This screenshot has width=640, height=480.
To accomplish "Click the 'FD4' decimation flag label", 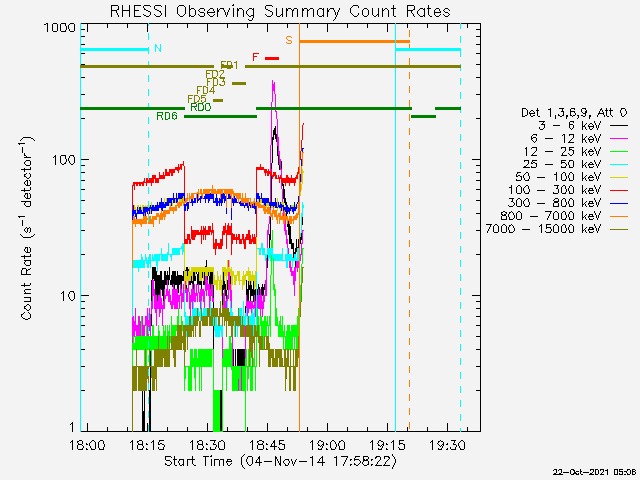I will pyautogui.click(x=206, y=90).
